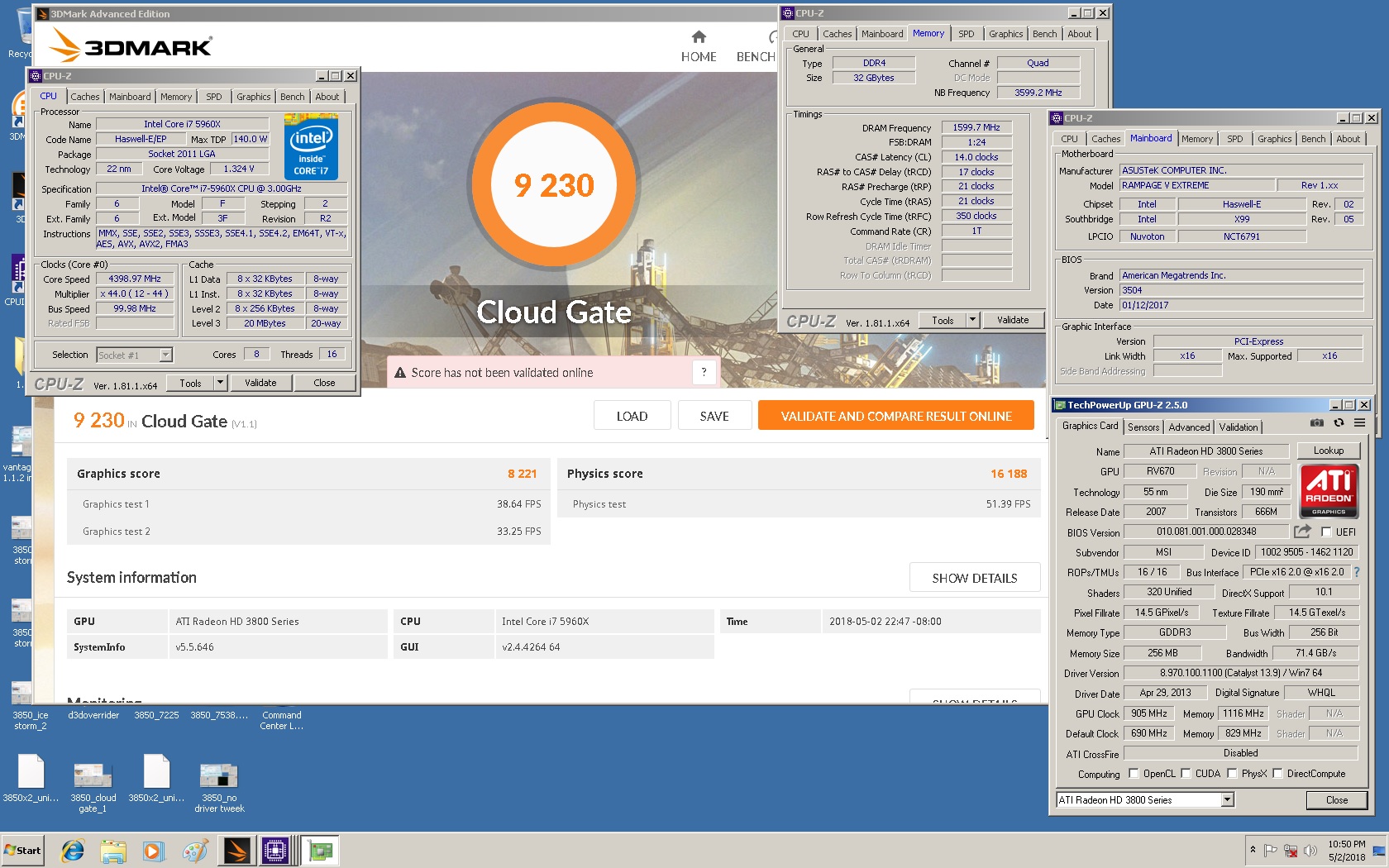Click the DRAM Frequency value 1599.7 MHz
The width and height of the screenshot is (1389, 868).
point(976,127)
